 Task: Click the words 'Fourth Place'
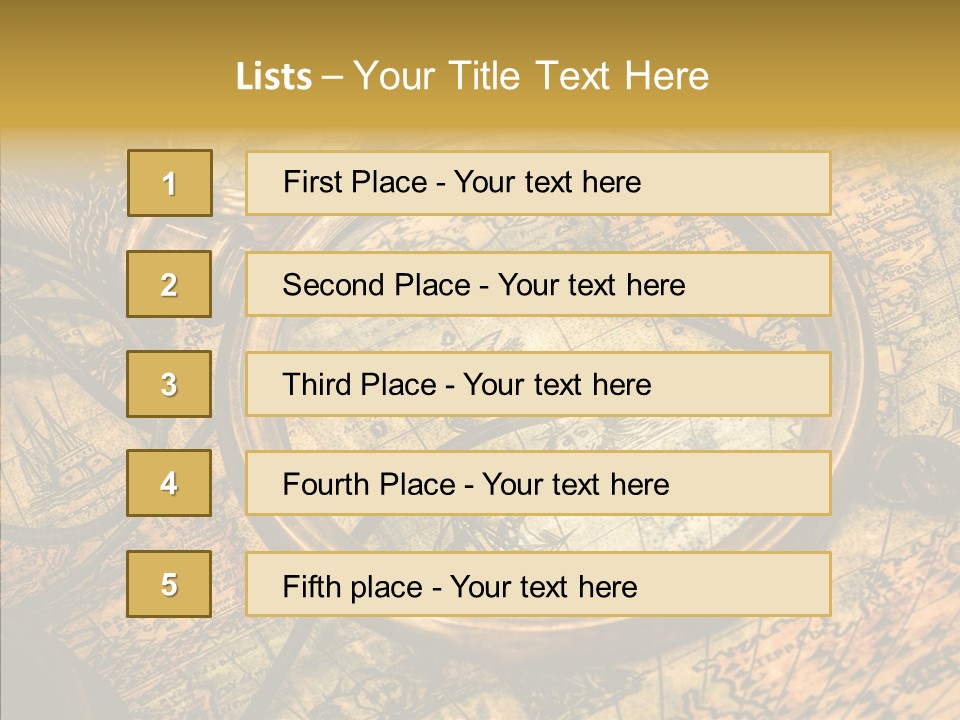click(368, 485)
